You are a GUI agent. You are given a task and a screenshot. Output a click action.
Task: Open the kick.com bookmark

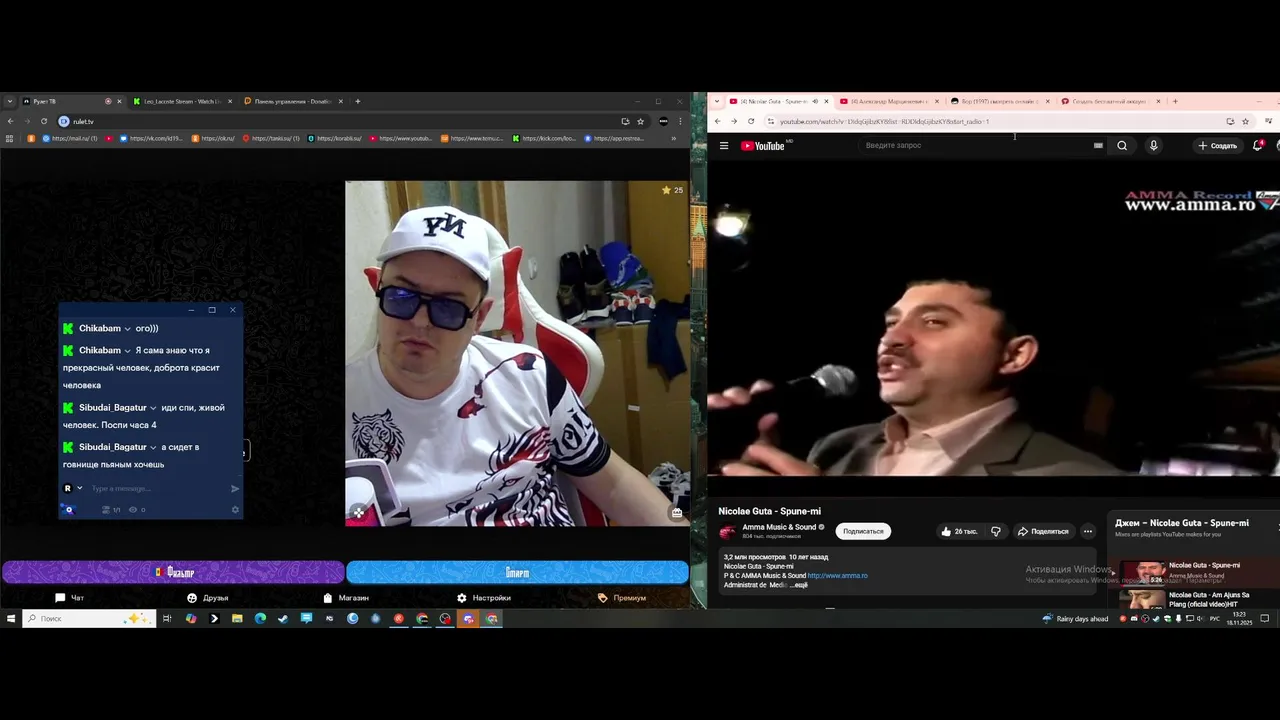[545, 138]
